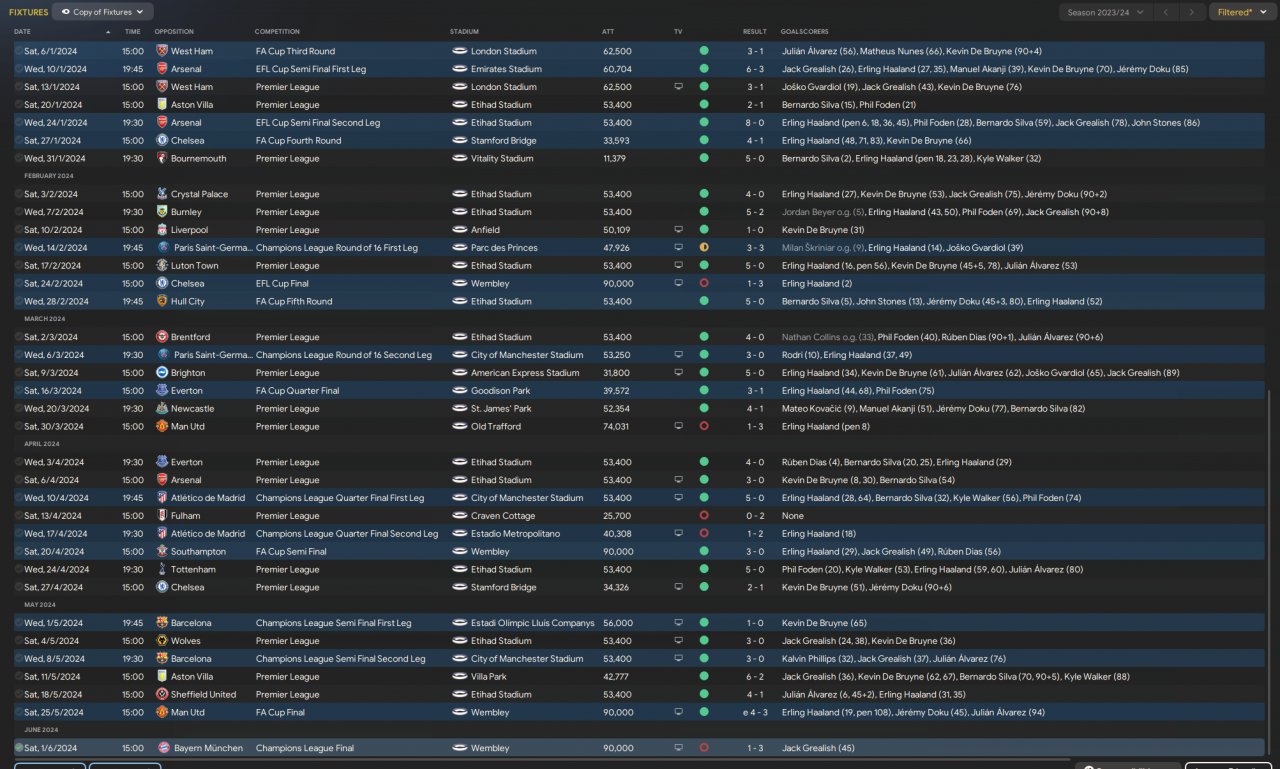The image size is (1280, 769).
Task: Open the Filtered dropdown
Action: pos(1243,12)
